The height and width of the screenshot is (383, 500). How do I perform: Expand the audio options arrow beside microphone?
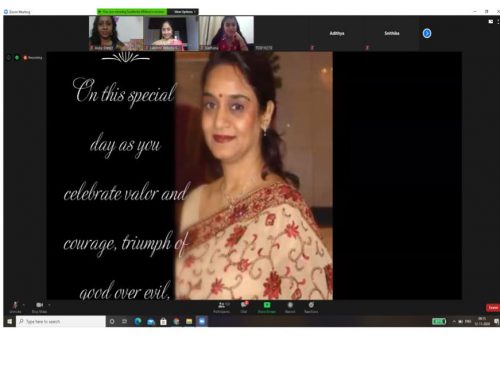pyautogui.click(x=24, y=305)
